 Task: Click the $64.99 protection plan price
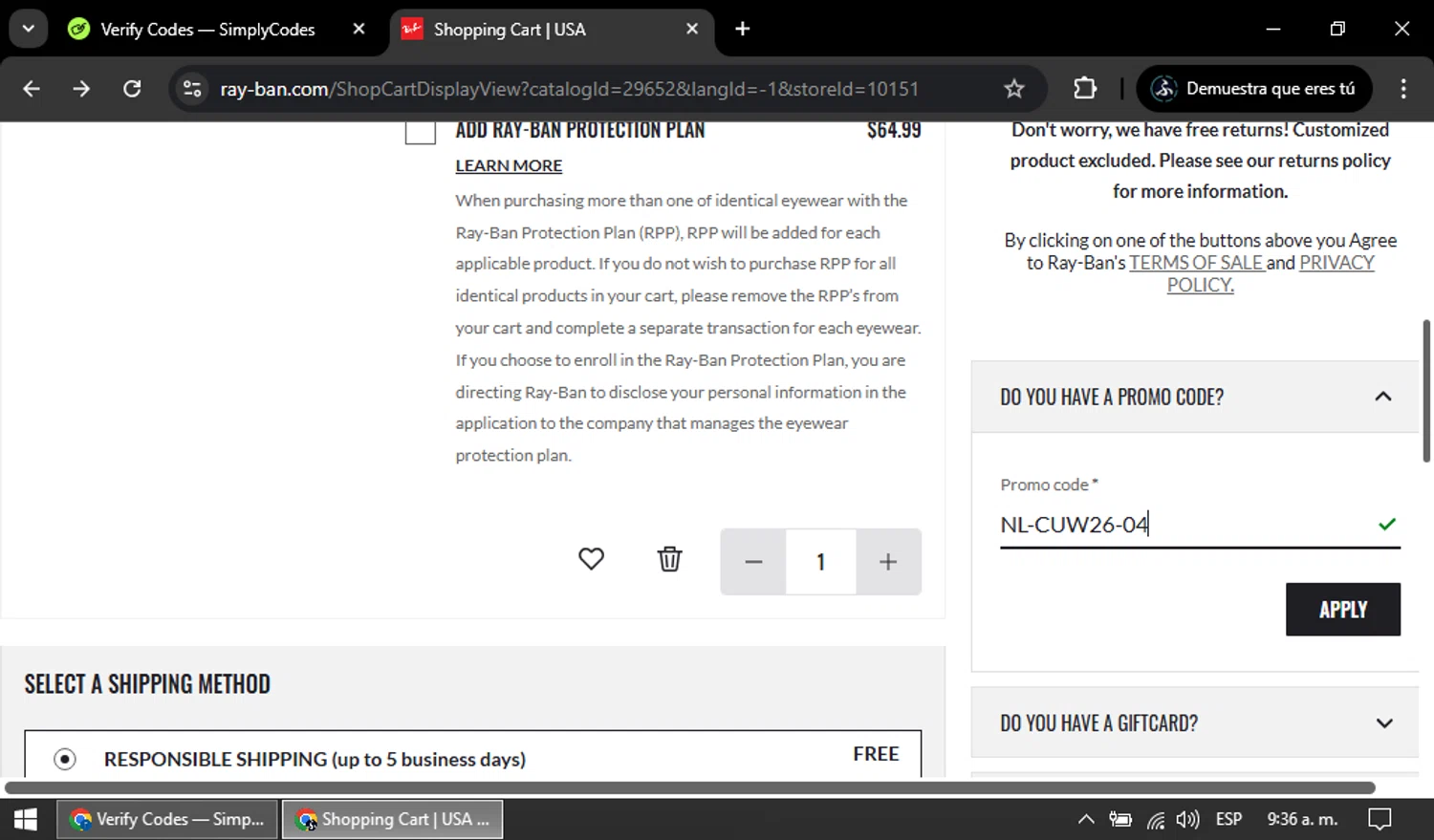894,131
